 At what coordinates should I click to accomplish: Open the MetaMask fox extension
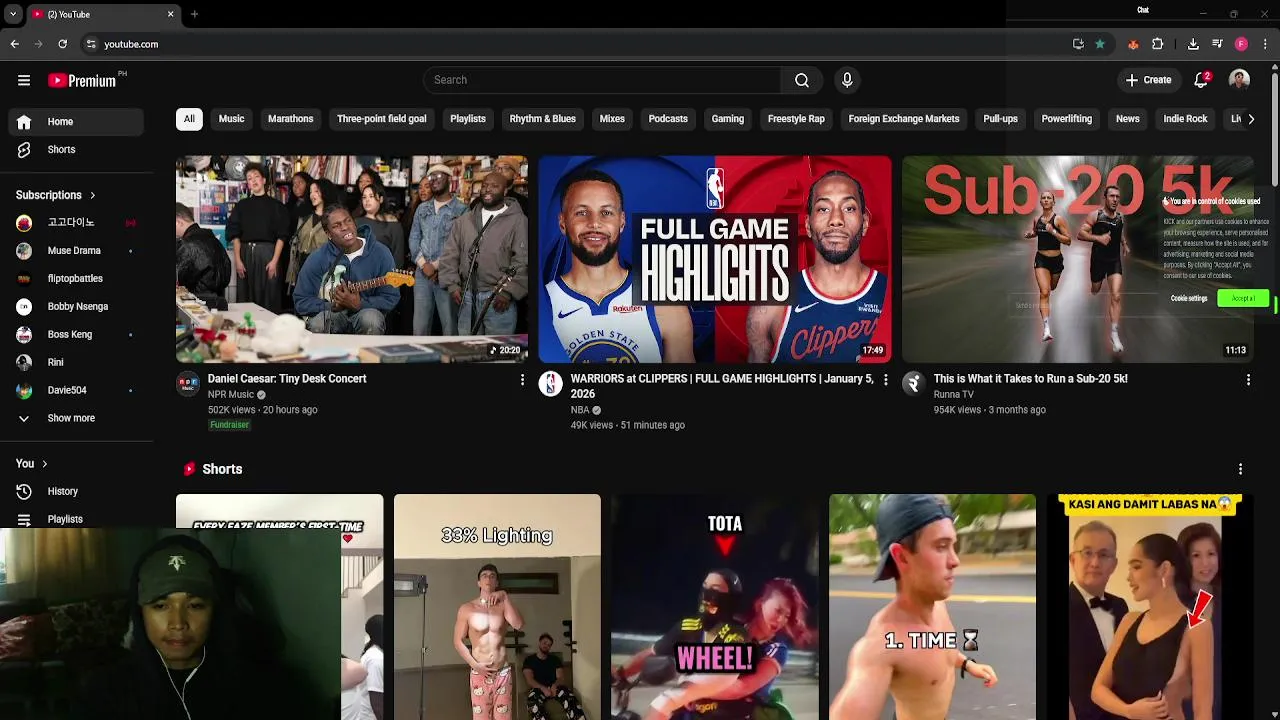coord(1133,44)
